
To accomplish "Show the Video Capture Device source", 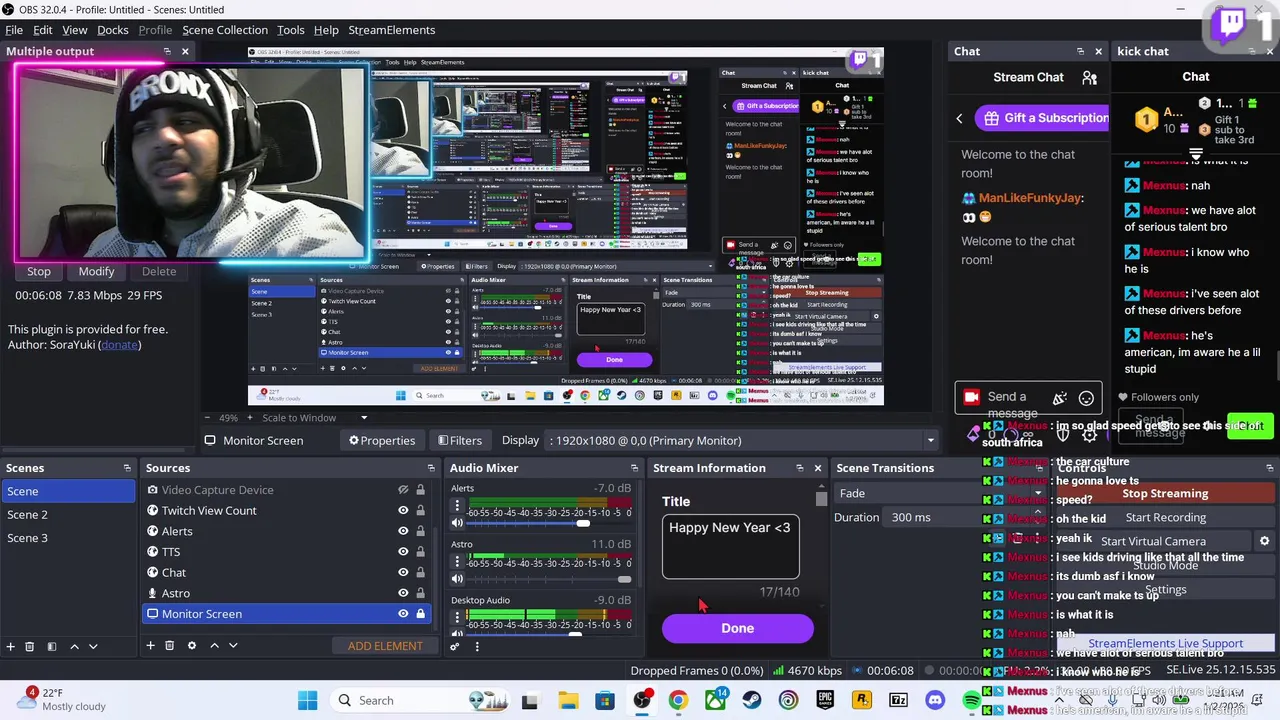I will [403, 490].
